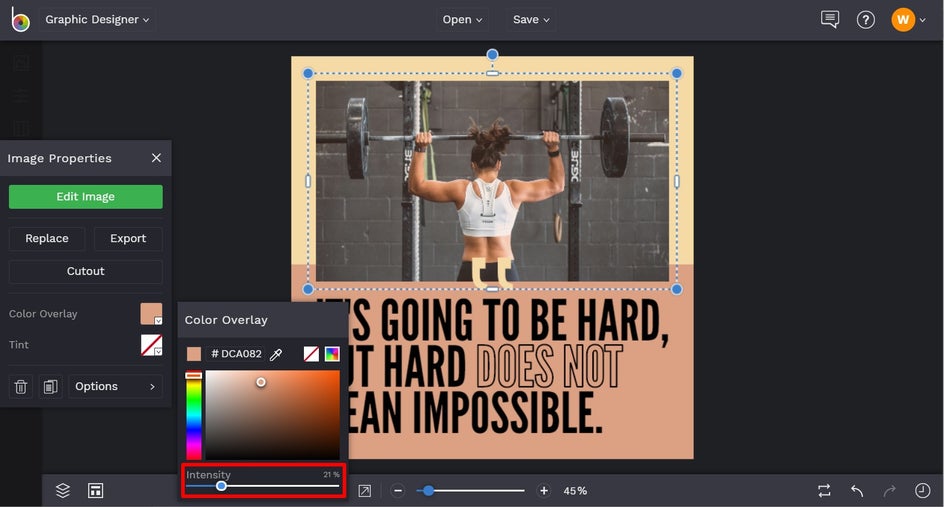The height and width of the screenshot is (507, 944).
Task: Open the Save menu
Action: [531, 19]
